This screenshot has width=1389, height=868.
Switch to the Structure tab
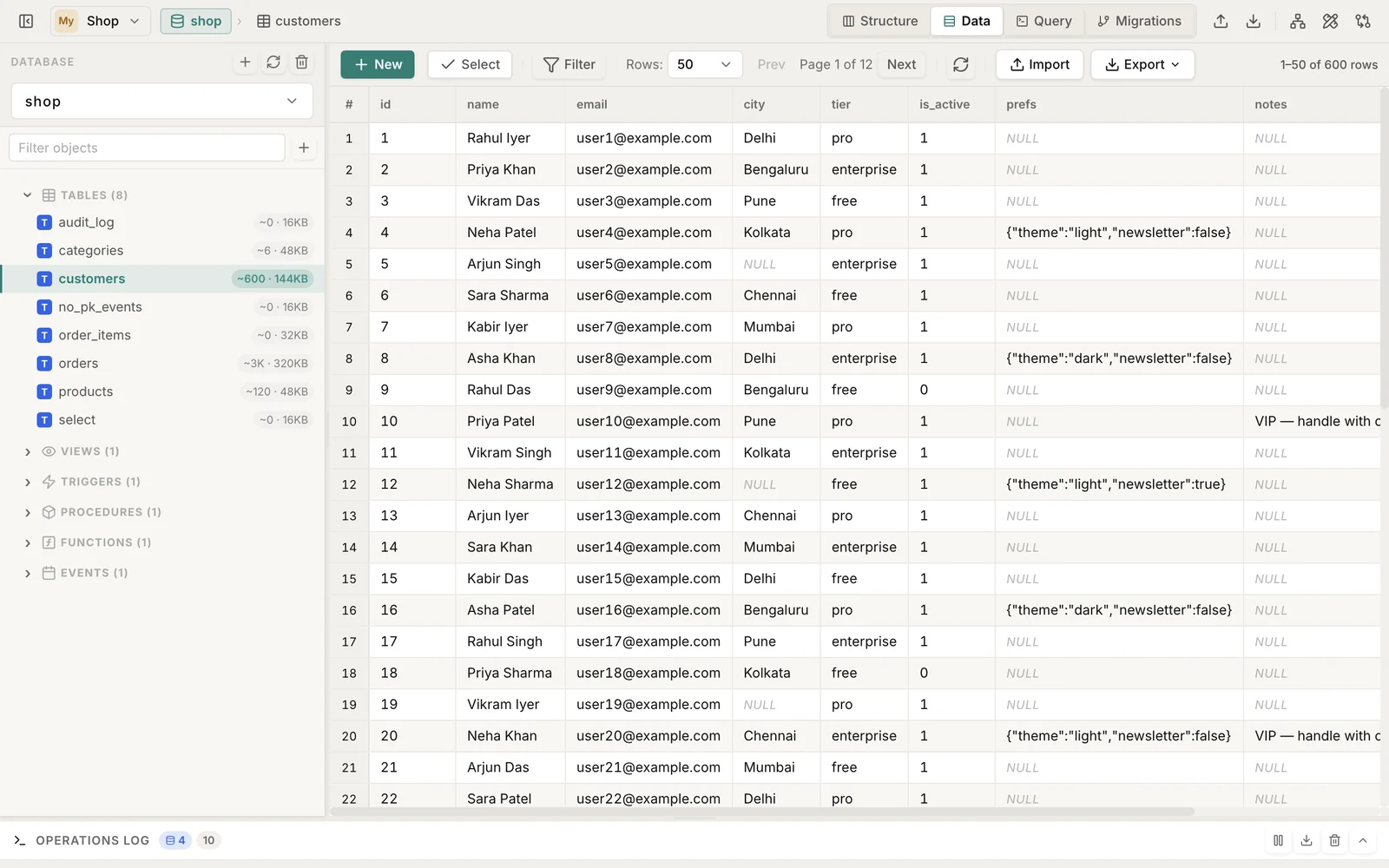click(879, 21)
